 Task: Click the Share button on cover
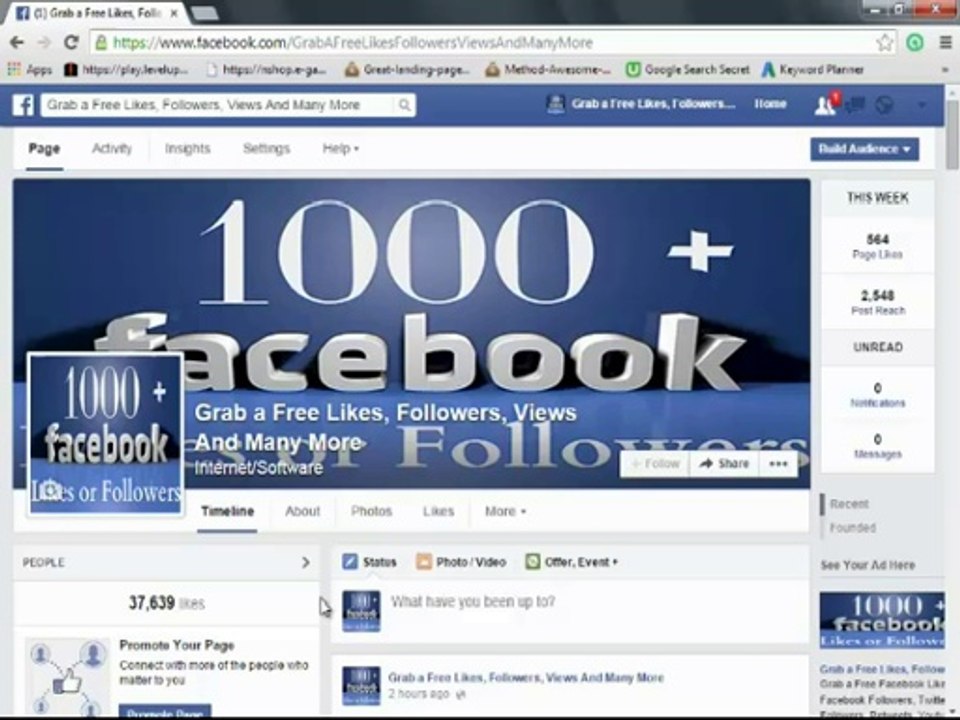724,463
